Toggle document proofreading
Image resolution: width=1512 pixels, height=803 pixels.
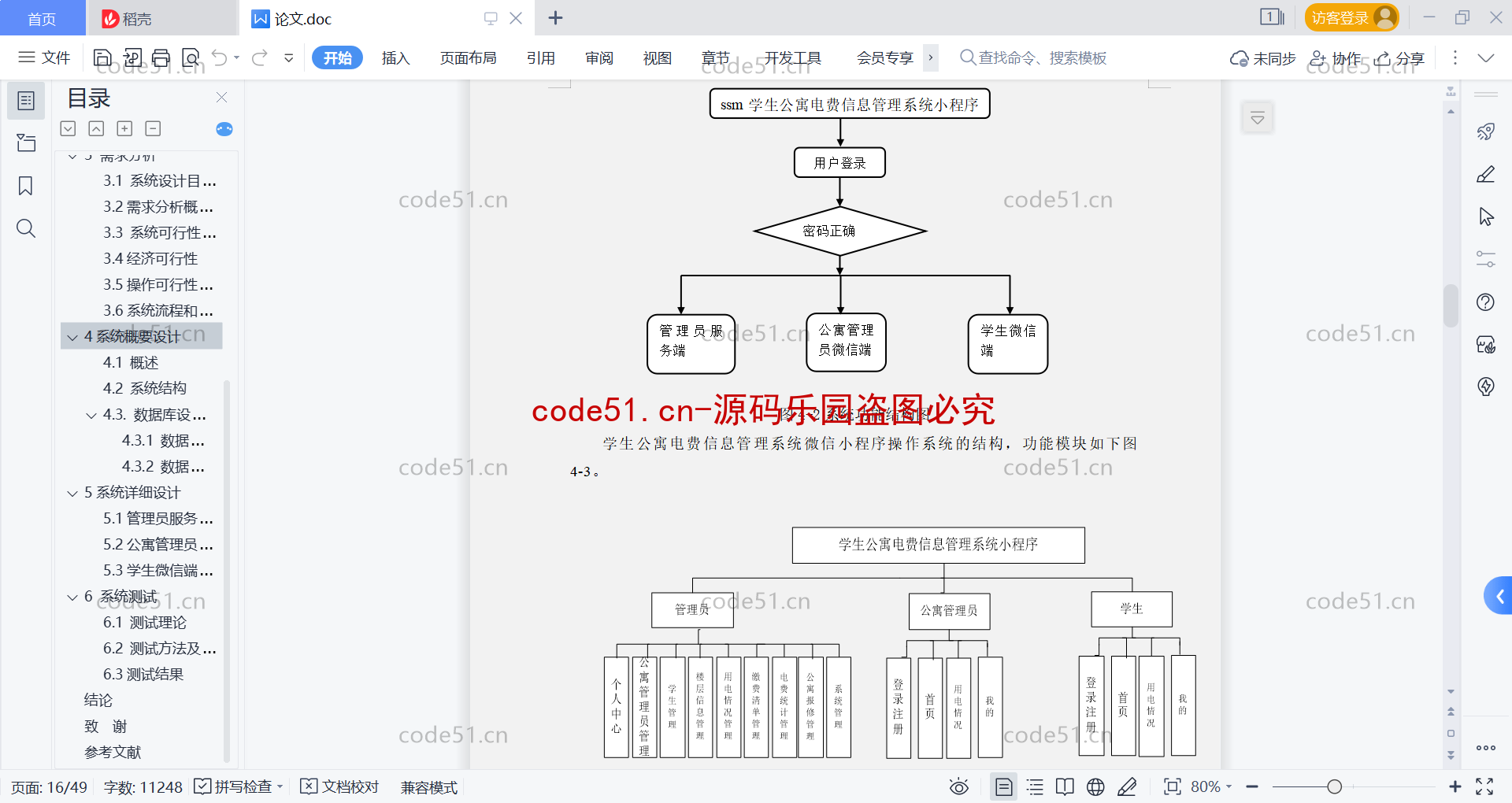click(x=339, y=786)
